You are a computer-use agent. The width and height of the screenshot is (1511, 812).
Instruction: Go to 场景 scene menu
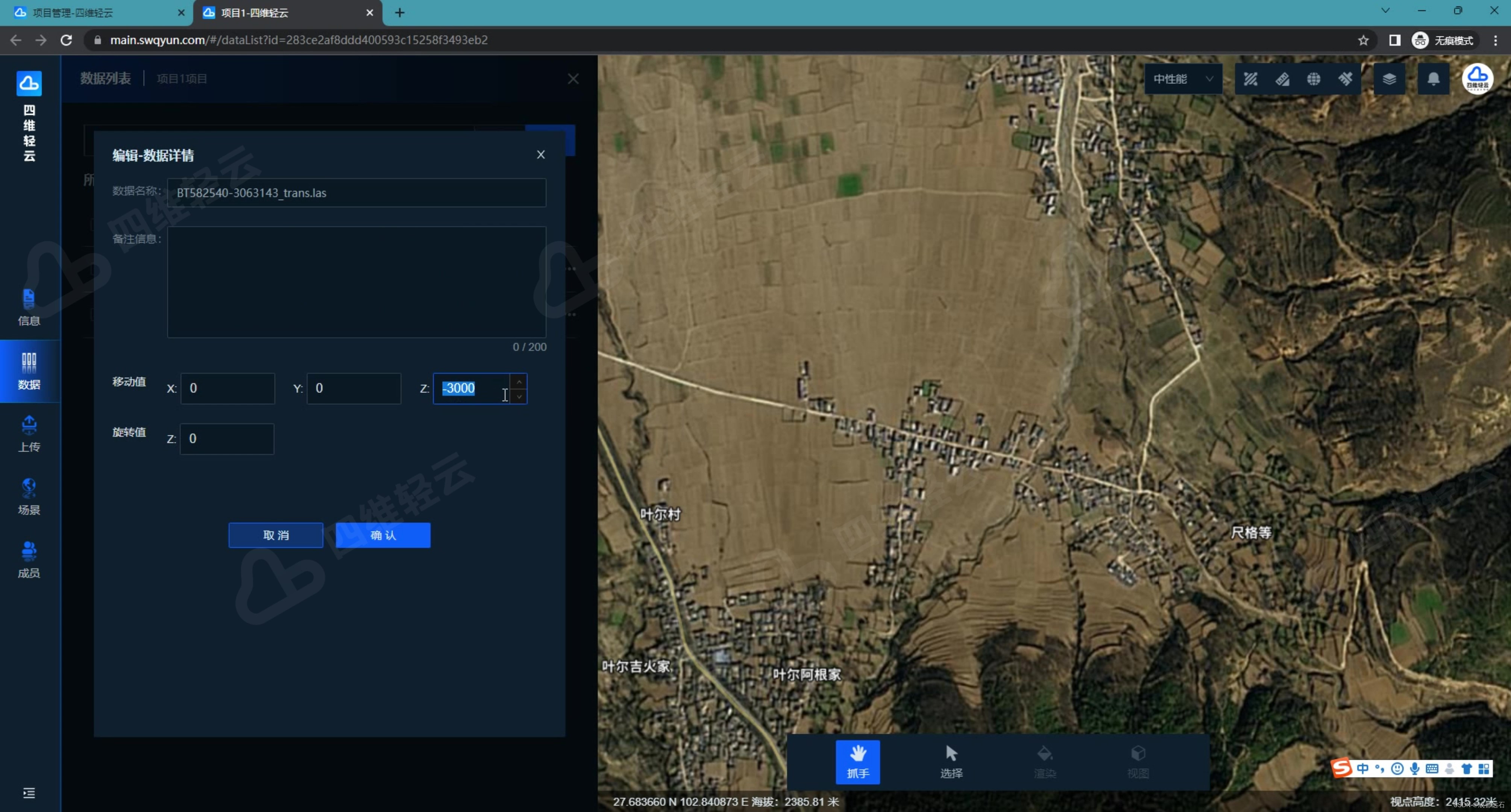(29, 497)
